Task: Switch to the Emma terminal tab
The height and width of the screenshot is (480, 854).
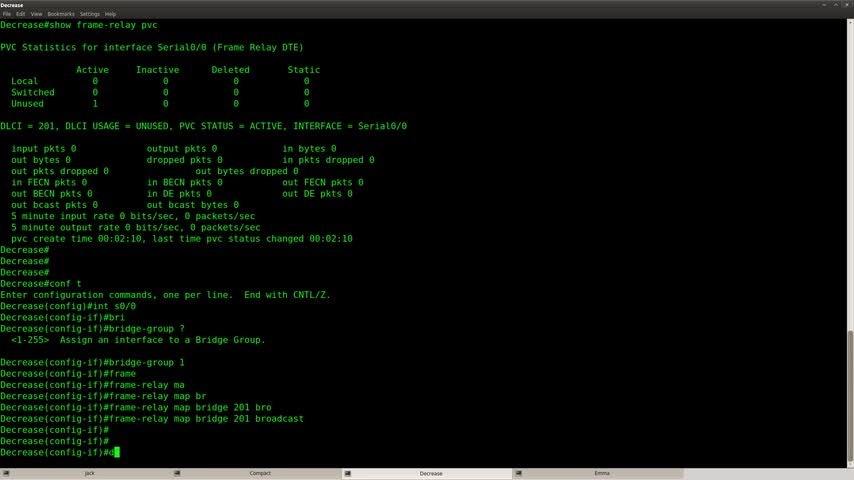Action: tap(597, 473)
